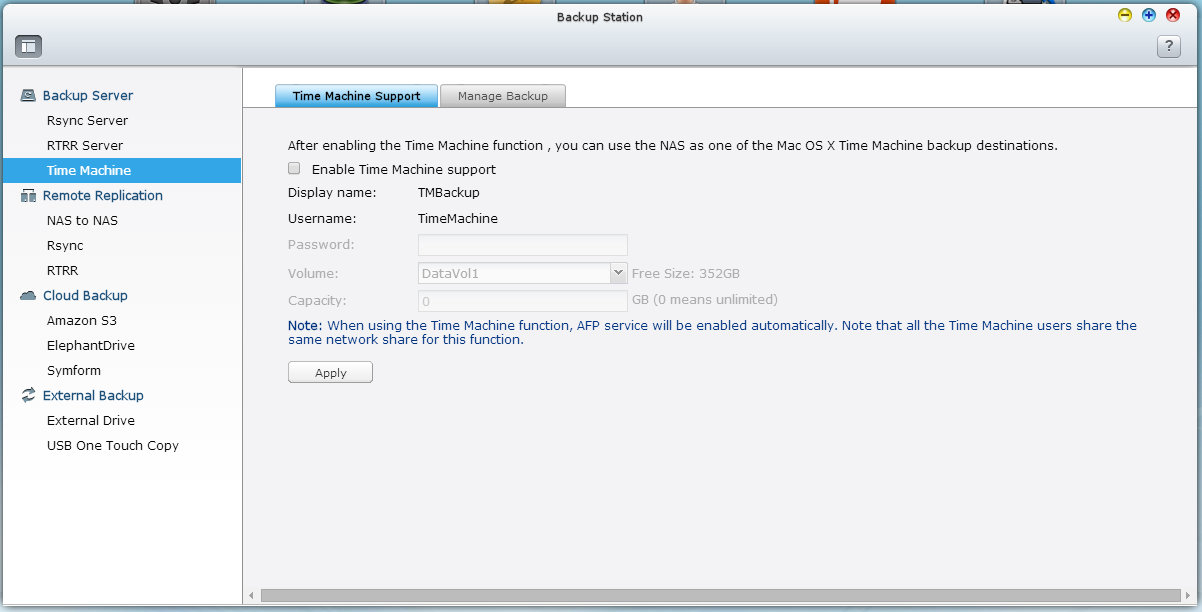
Task: Click the TMBackup display name text
Action: 448,193
